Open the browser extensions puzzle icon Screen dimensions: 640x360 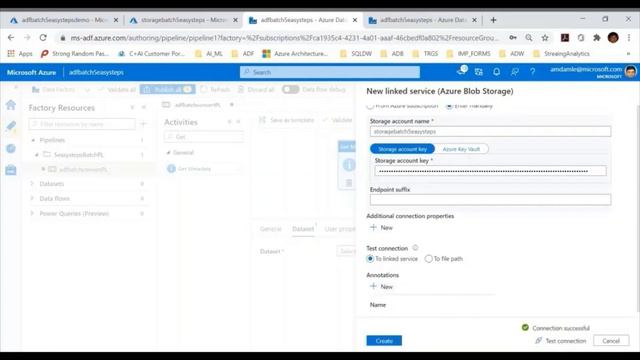[597, 38]
